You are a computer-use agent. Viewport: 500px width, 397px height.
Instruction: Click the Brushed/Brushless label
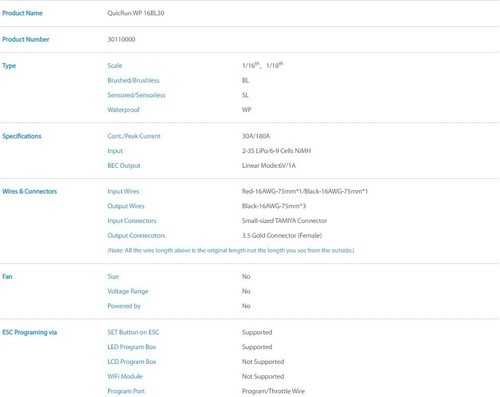pyautogui.click(x=133, y=80)
